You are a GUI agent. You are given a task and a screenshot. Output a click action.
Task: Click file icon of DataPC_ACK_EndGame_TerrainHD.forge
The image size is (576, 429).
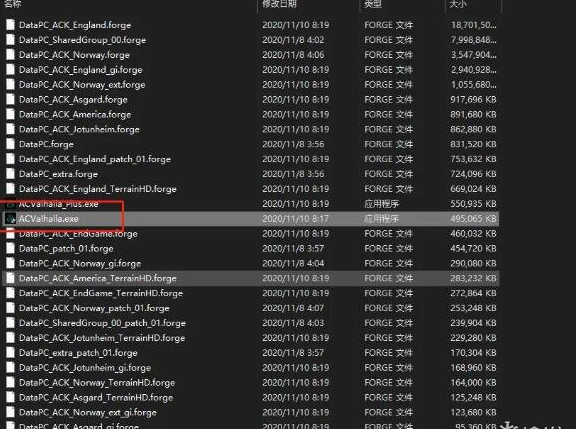(11, 293)
